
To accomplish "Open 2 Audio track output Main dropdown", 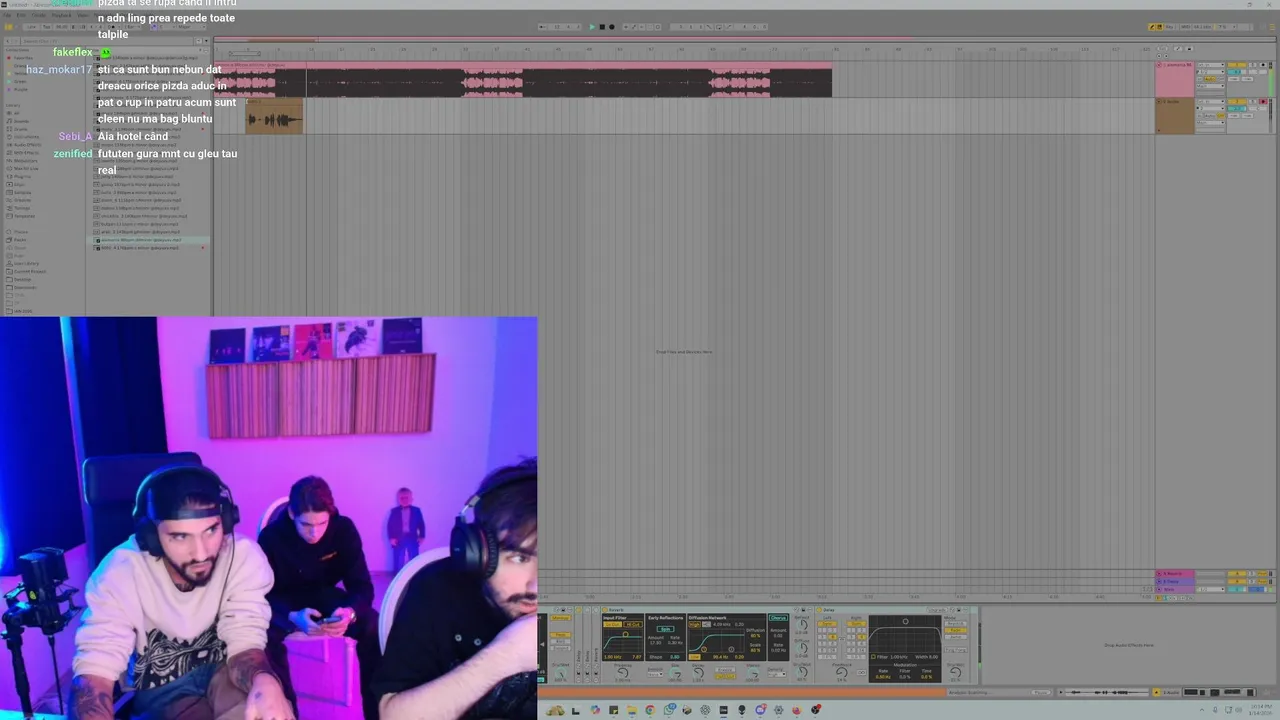I will pyautogui.click(x=1210, y=122).
